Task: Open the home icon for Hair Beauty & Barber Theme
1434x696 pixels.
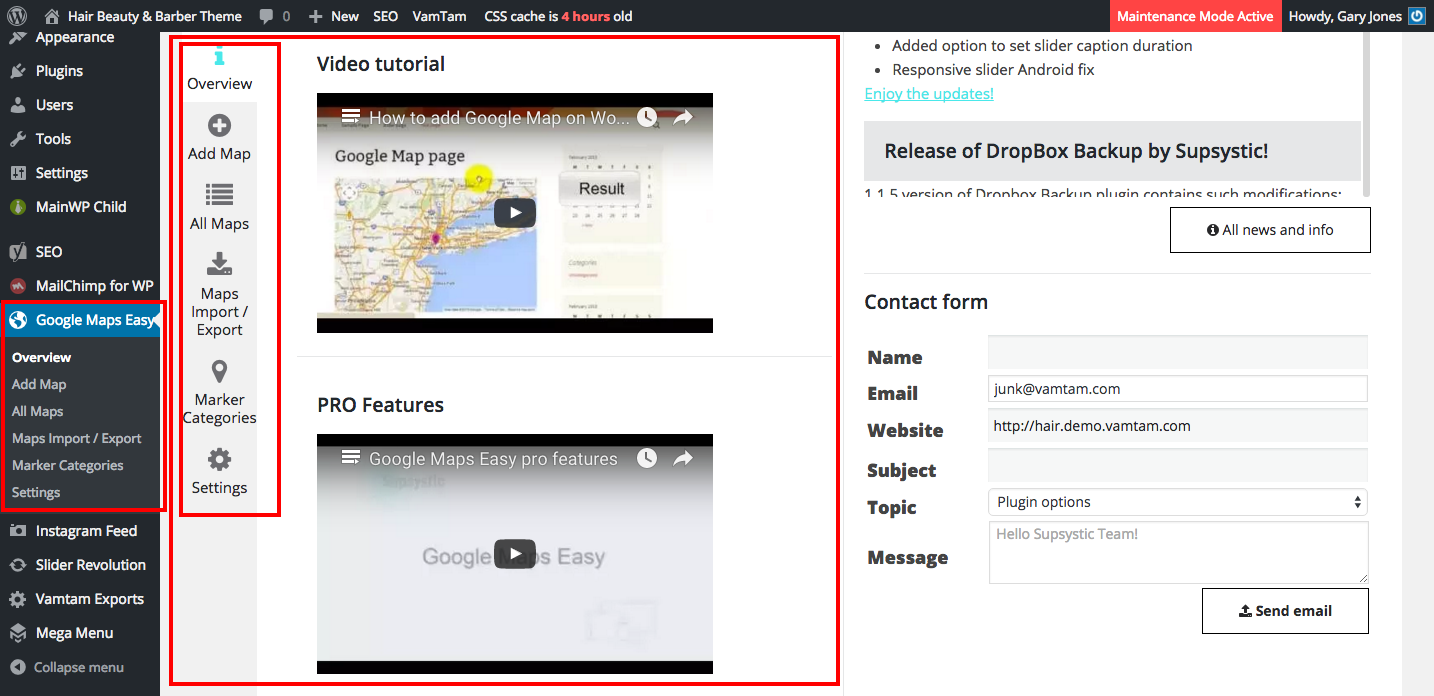Action: coord(52,16)
